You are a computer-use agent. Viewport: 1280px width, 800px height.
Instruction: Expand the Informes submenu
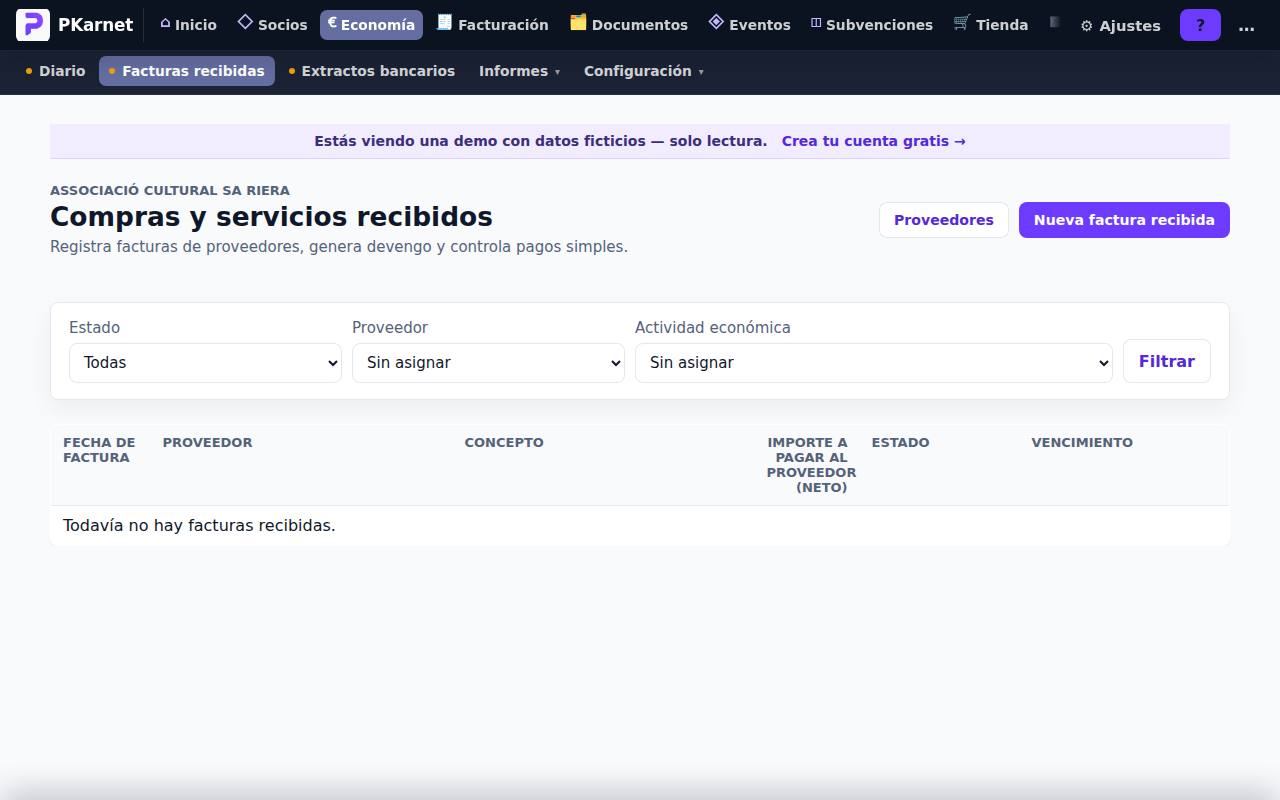pyautogui.click(x=520, y=71)
